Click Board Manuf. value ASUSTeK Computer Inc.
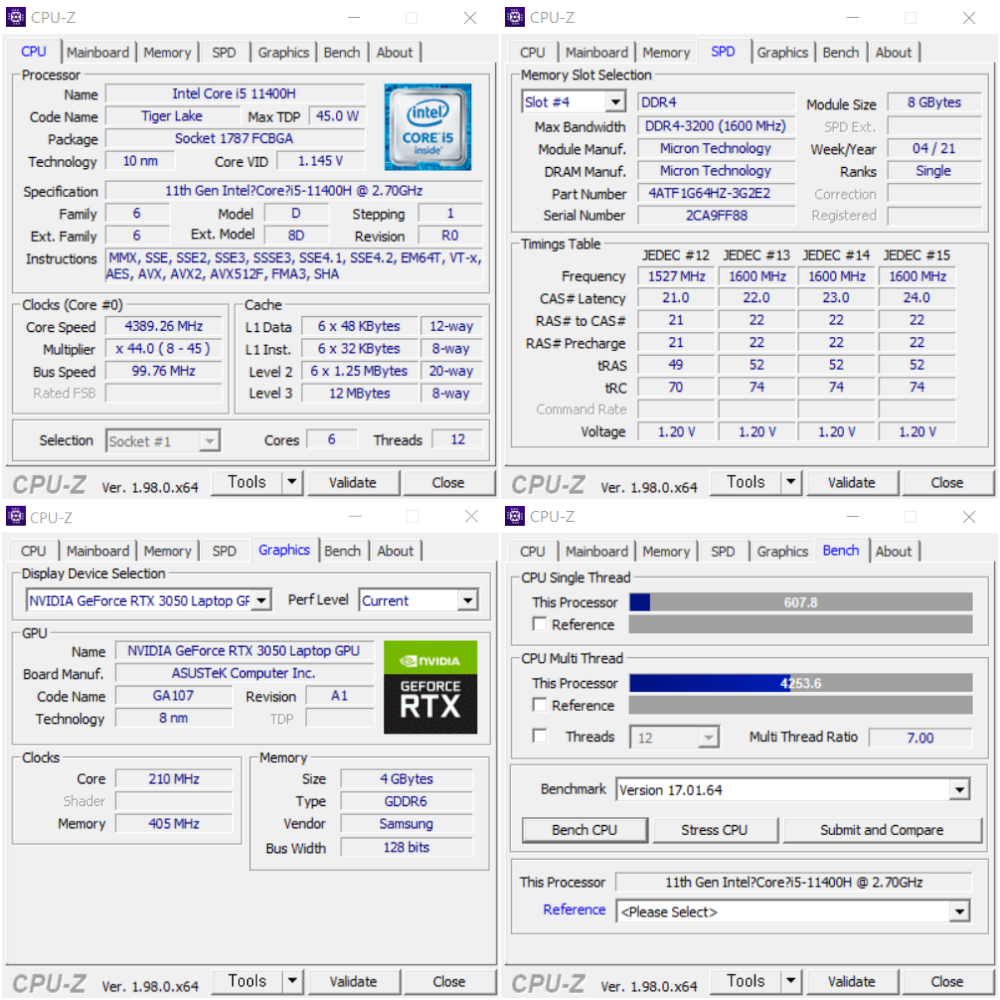 point(244,673)
